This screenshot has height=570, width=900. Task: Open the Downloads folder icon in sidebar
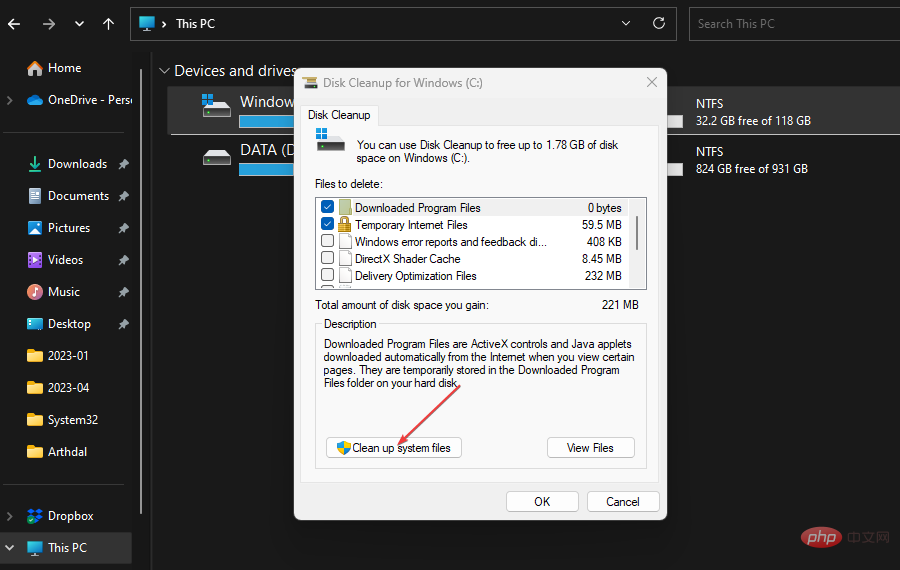click(x=35, y=164)
